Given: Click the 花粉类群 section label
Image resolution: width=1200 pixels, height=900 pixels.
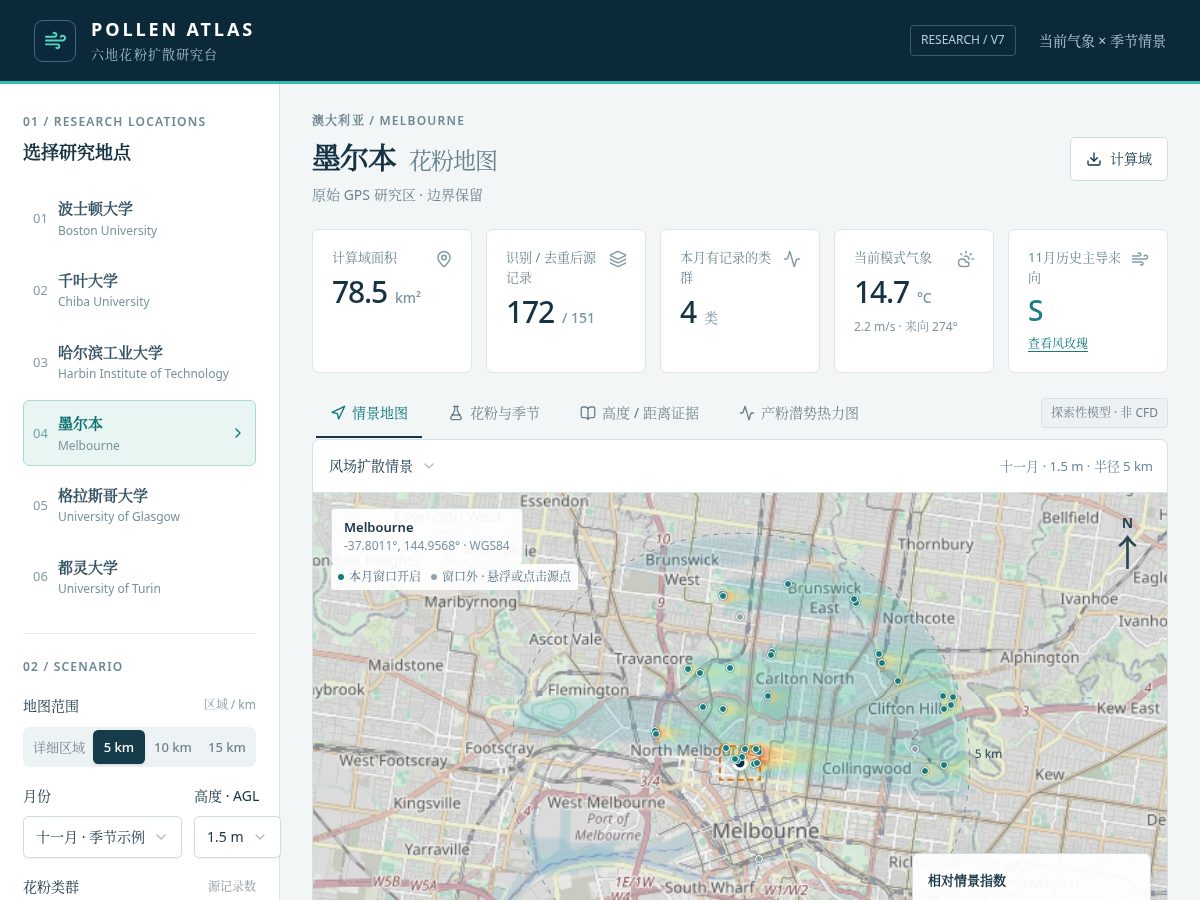Looking at the screenshot, I should (51, 886).
